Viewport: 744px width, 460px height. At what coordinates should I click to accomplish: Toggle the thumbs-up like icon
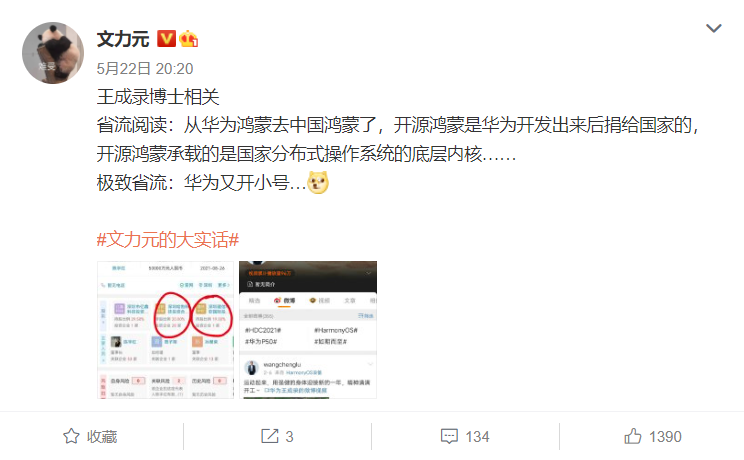click(x=632, y=436)
